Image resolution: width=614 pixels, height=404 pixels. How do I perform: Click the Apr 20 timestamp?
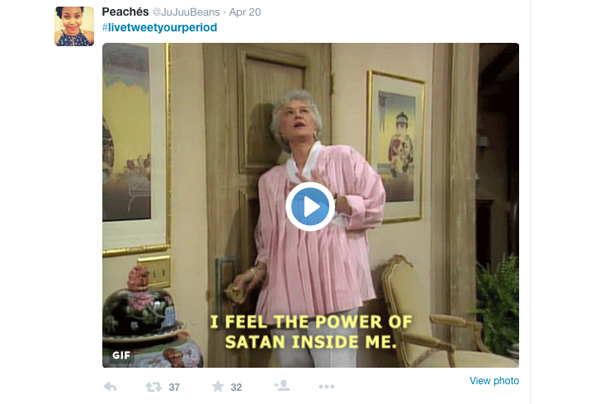click(245, 13)
